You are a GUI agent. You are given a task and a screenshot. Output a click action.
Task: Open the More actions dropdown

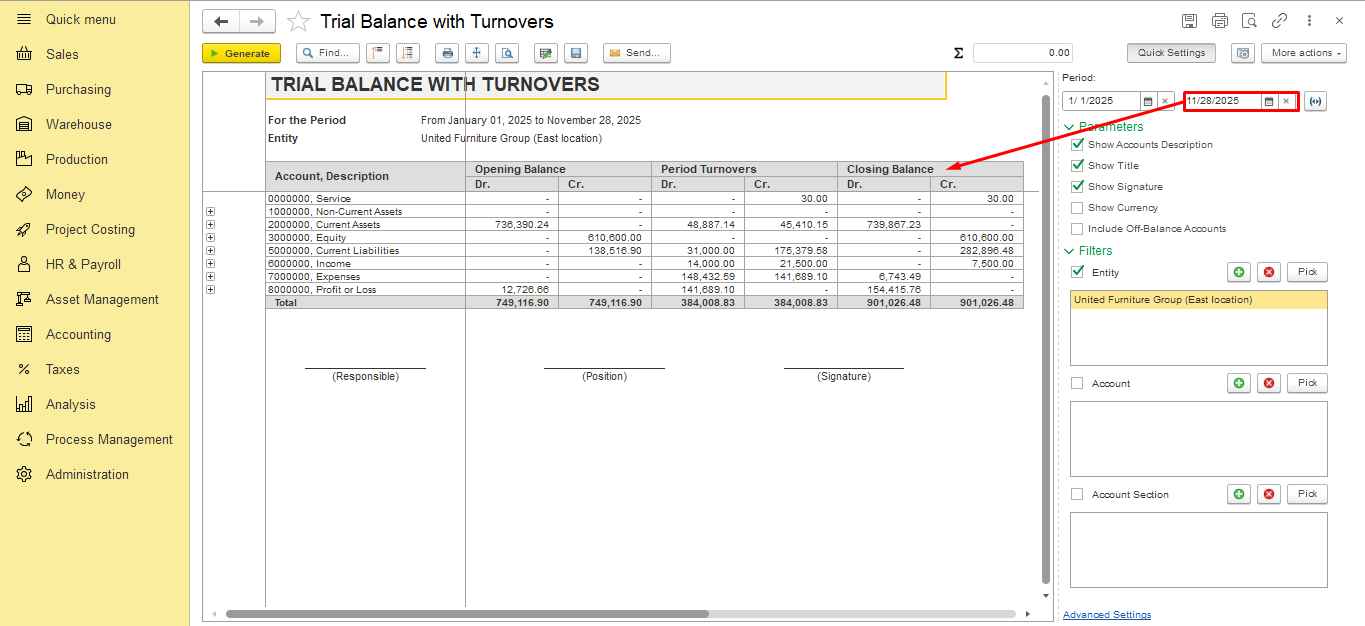[x=1303, y=53]
